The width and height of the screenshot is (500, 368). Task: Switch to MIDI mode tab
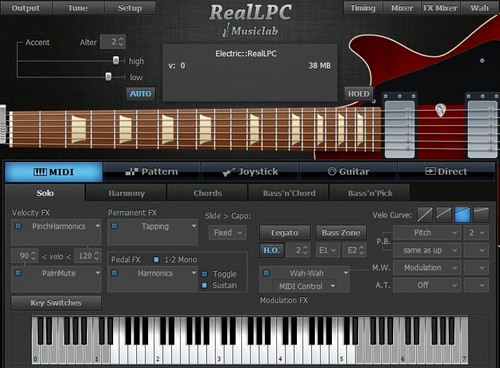(x=54, y=172)
